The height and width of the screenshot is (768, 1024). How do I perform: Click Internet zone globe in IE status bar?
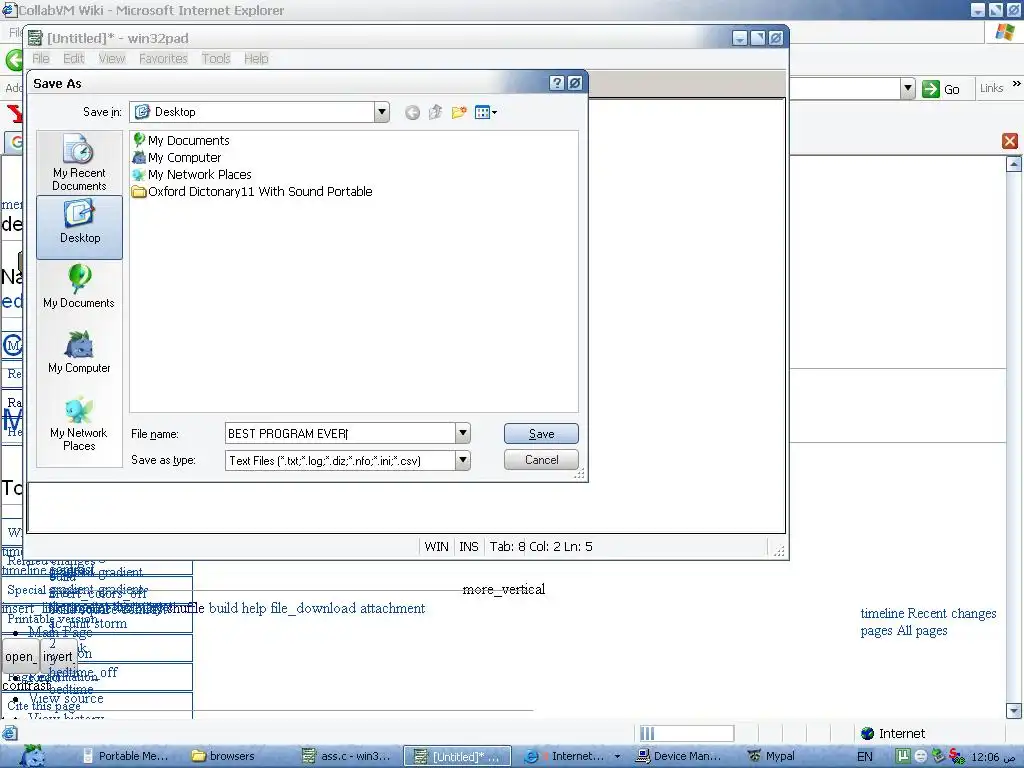click(x=867, y=733)
